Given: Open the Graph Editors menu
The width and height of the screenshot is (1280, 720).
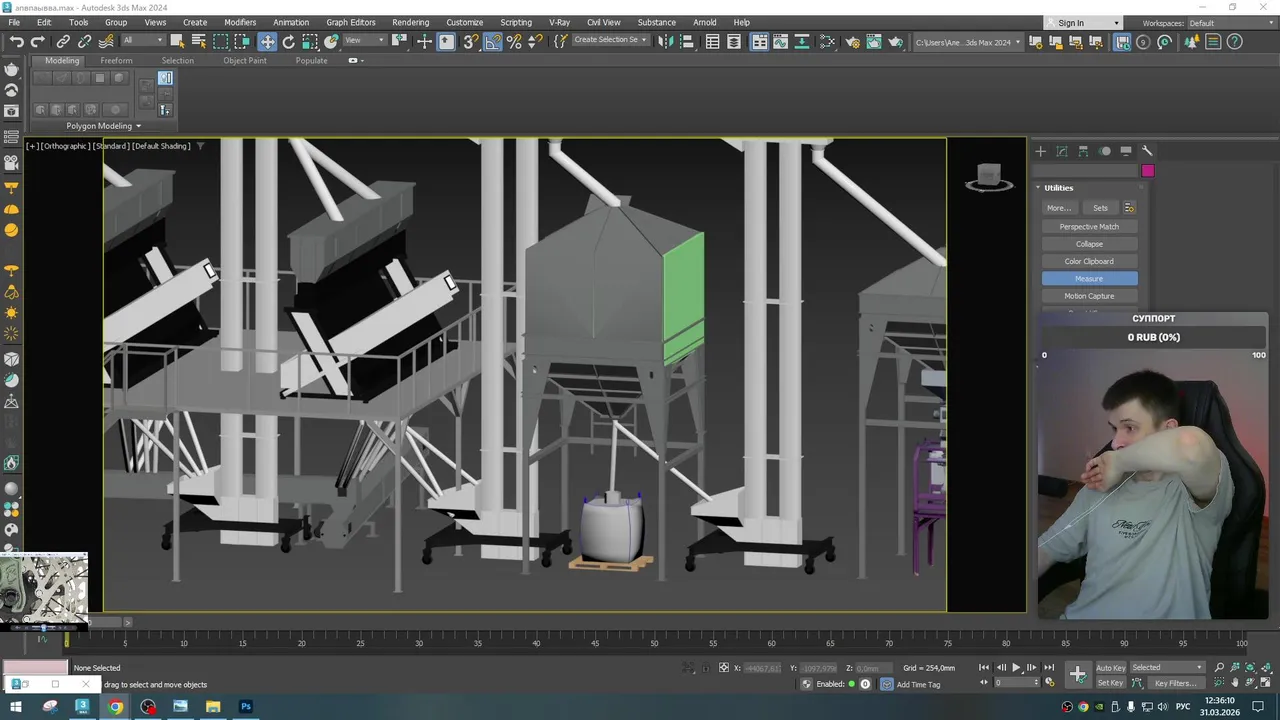Looking at the screenshot, I should (x=351, y=22).
